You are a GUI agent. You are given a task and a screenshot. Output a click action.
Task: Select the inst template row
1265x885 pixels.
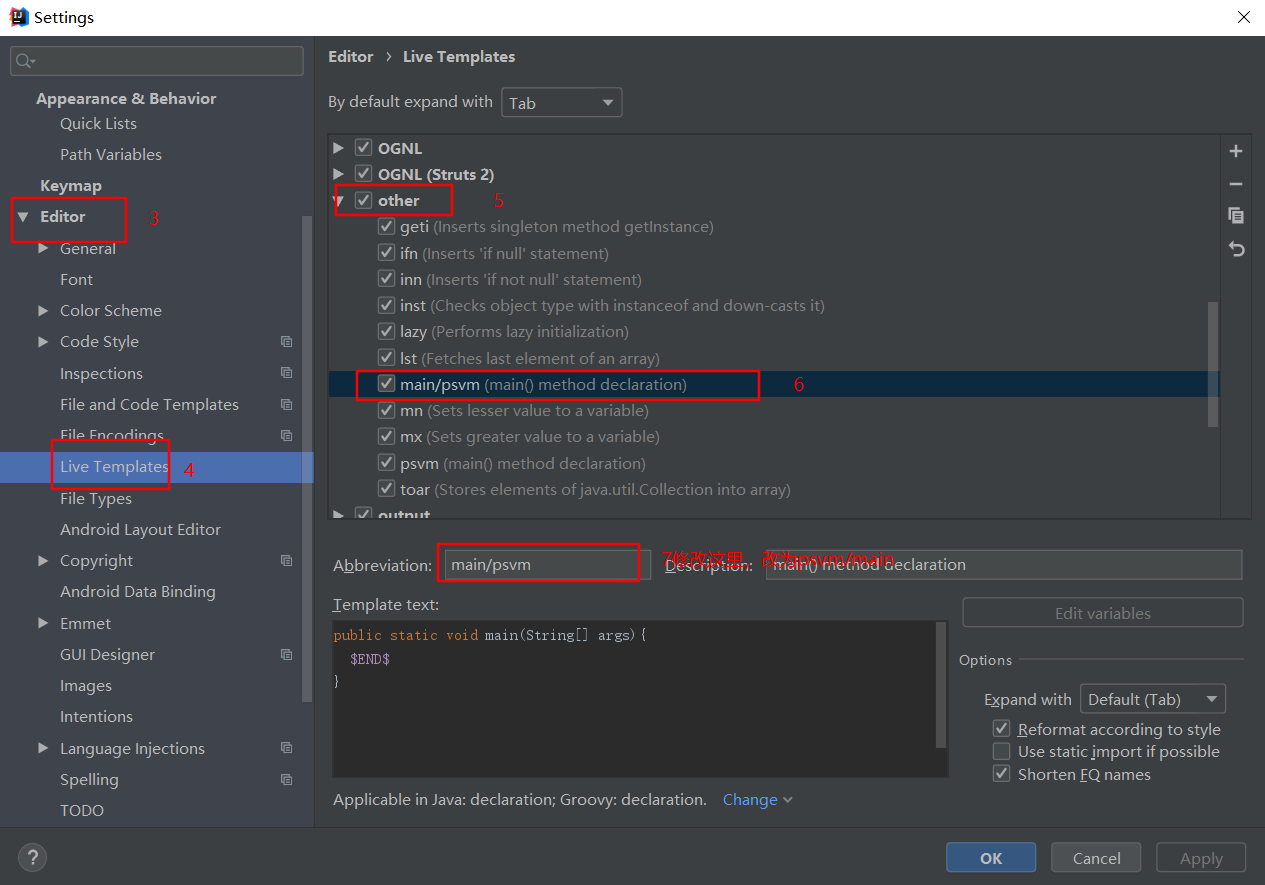774,306
